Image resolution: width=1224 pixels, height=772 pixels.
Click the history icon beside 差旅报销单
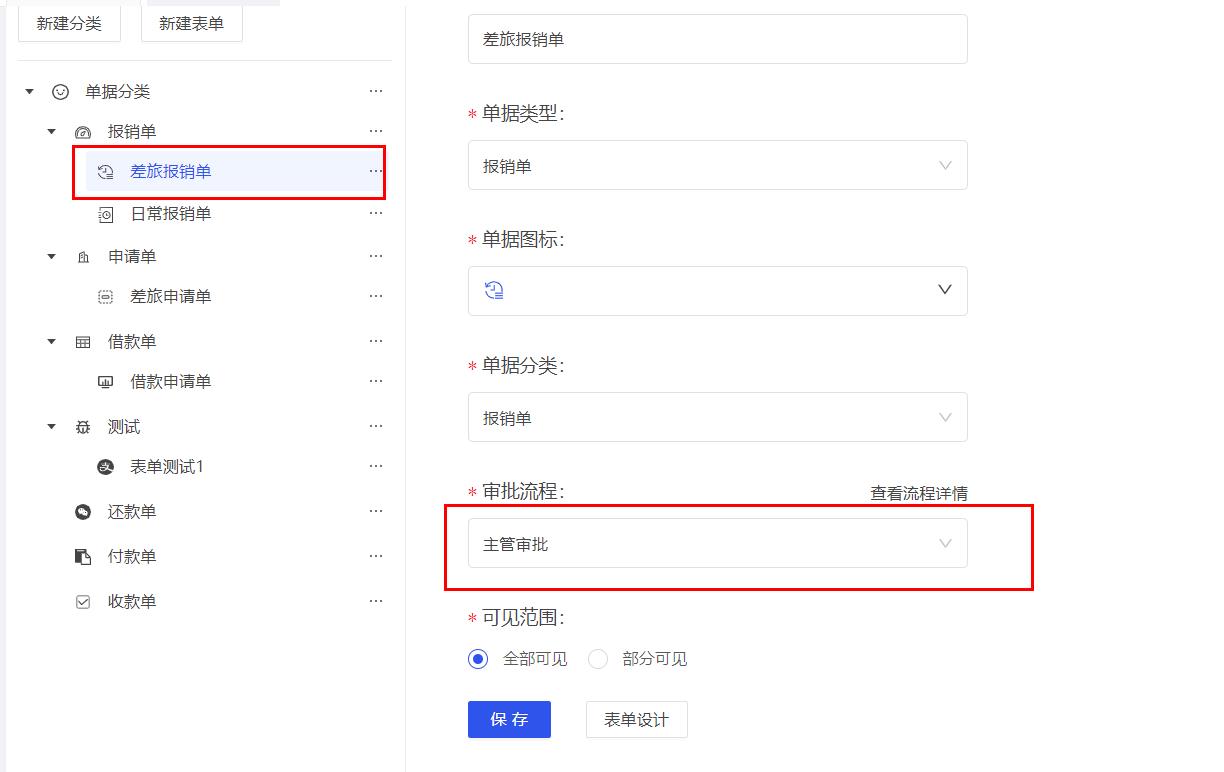[105, 172]
